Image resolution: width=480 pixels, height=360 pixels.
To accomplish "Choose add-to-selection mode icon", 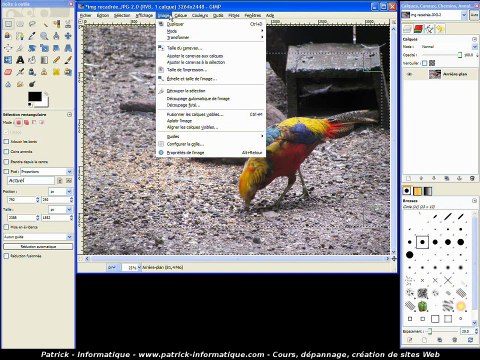I will (x=26, y=123).
